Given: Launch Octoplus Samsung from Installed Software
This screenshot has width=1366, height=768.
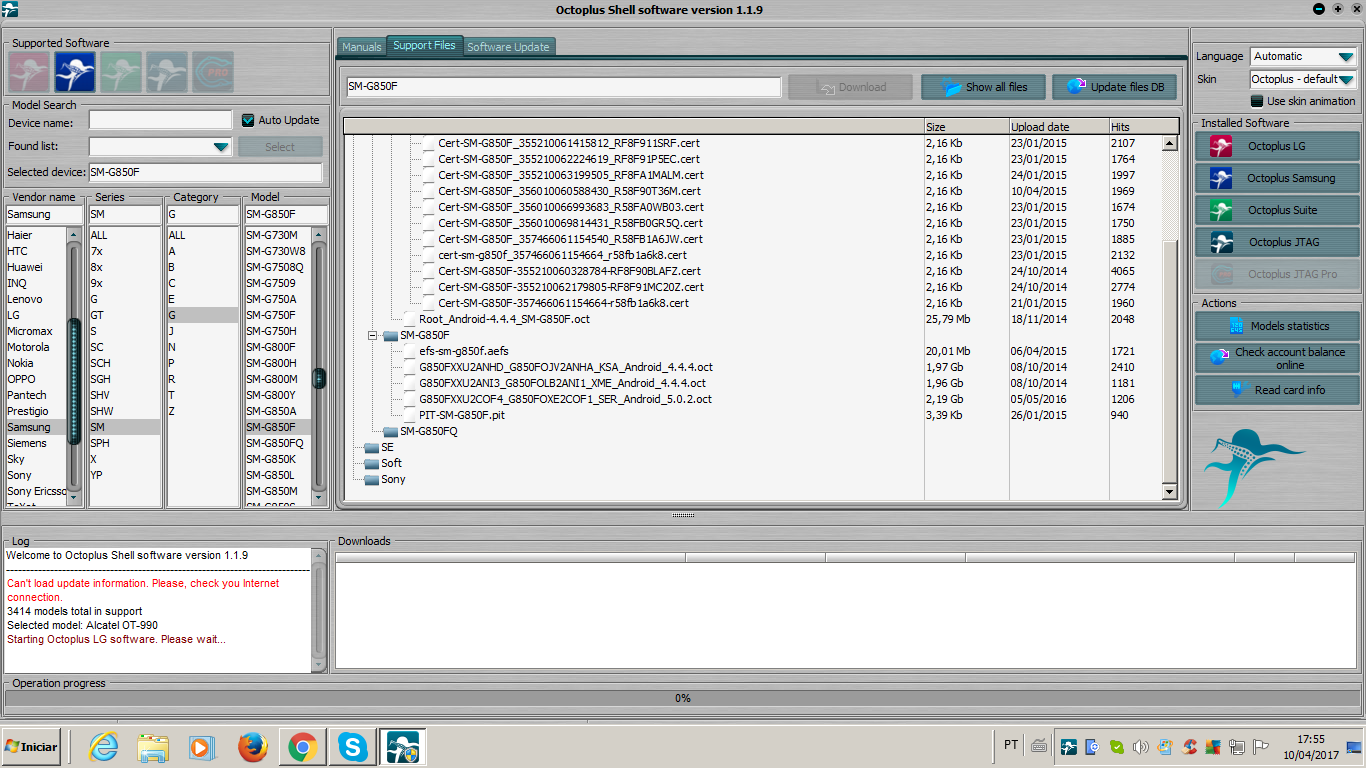Looking at the screenshot, I should point(1277,178).
